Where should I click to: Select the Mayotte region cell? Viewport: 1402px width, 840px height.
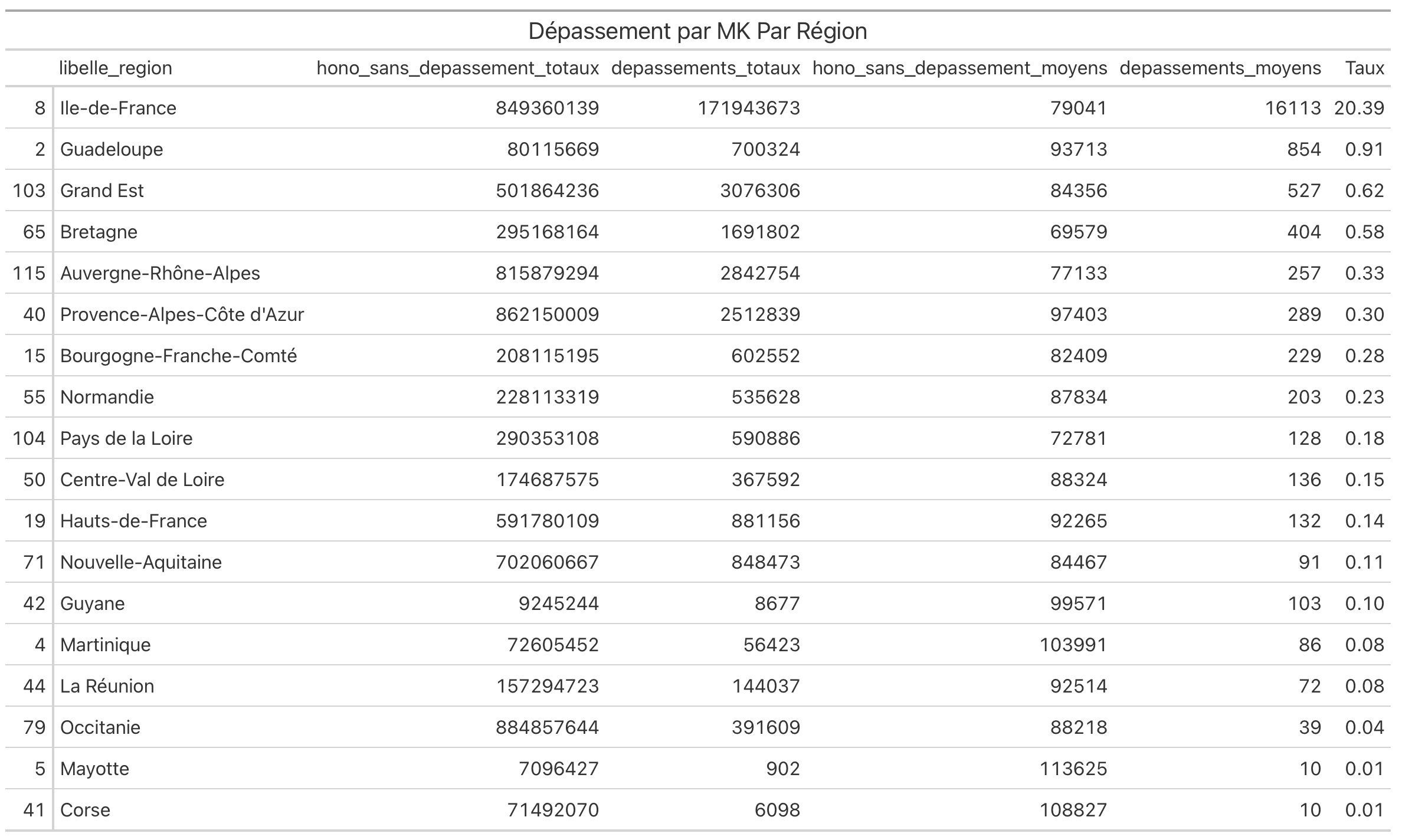94,769
